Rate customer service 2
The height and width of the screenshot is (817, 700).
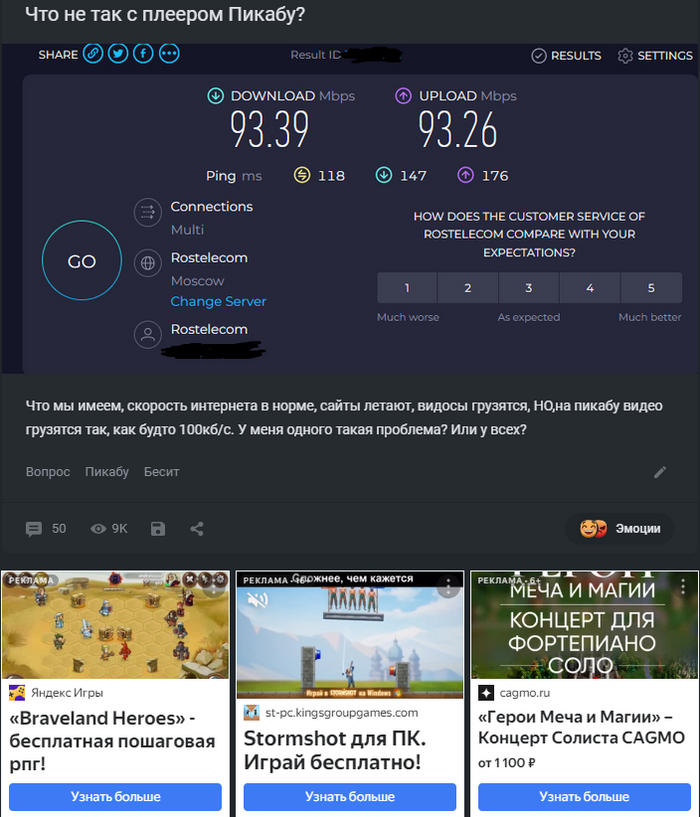click(x=468, y=288)
